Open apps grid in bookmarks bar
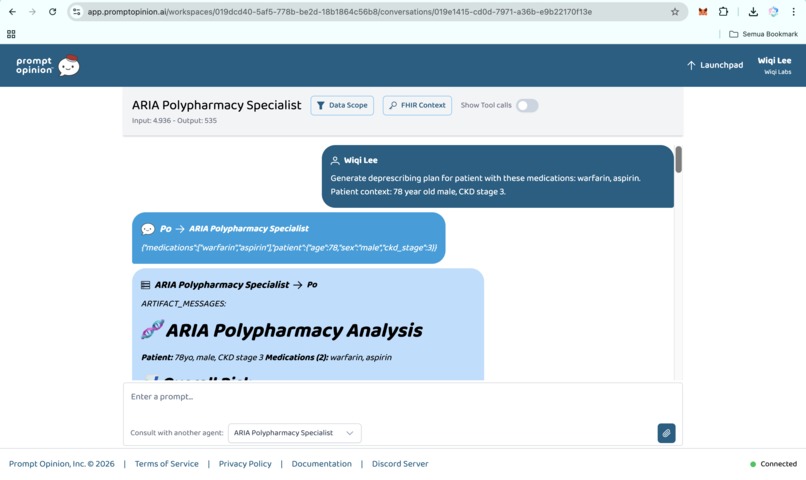 pyautogui.click(x=11, y=34)
